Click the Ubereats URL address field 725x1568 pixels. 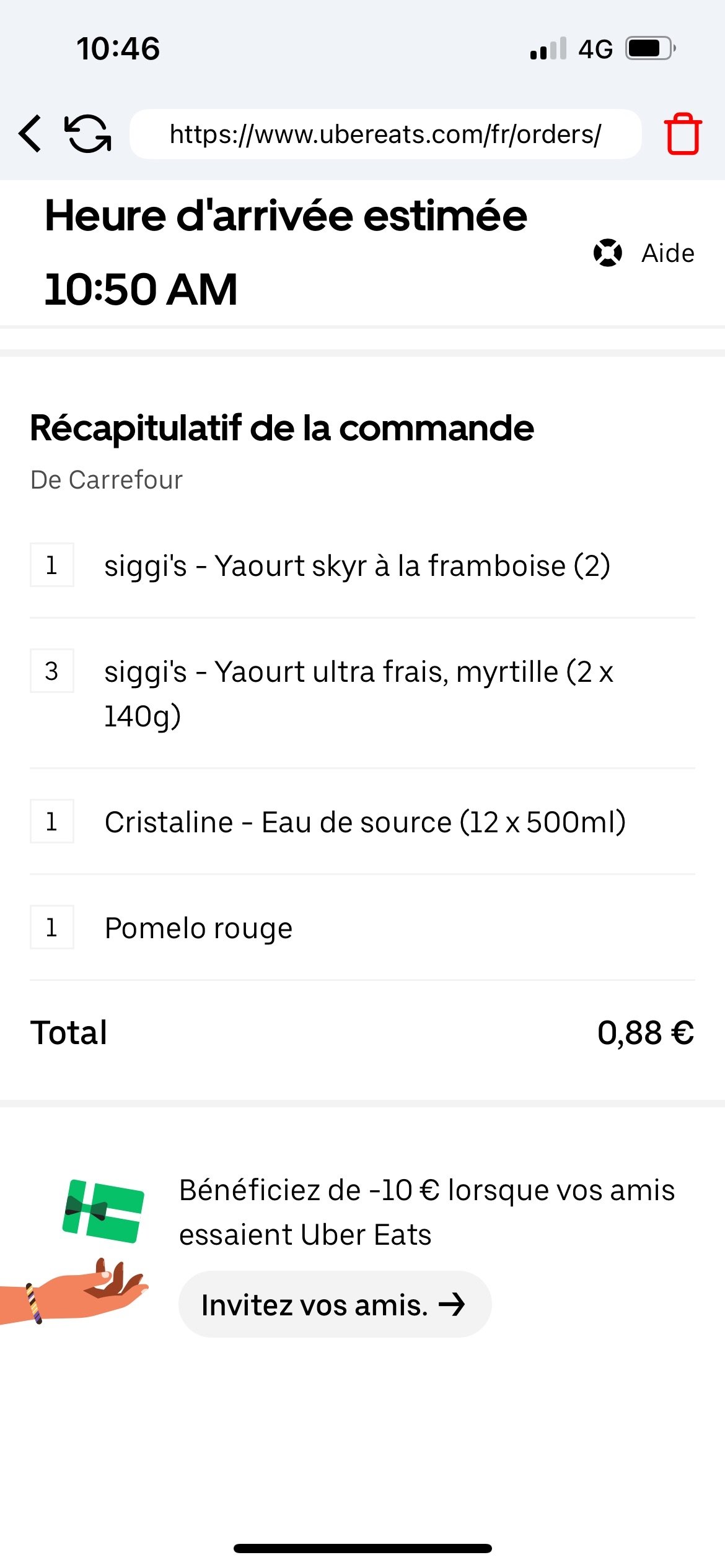coord(385,134)
